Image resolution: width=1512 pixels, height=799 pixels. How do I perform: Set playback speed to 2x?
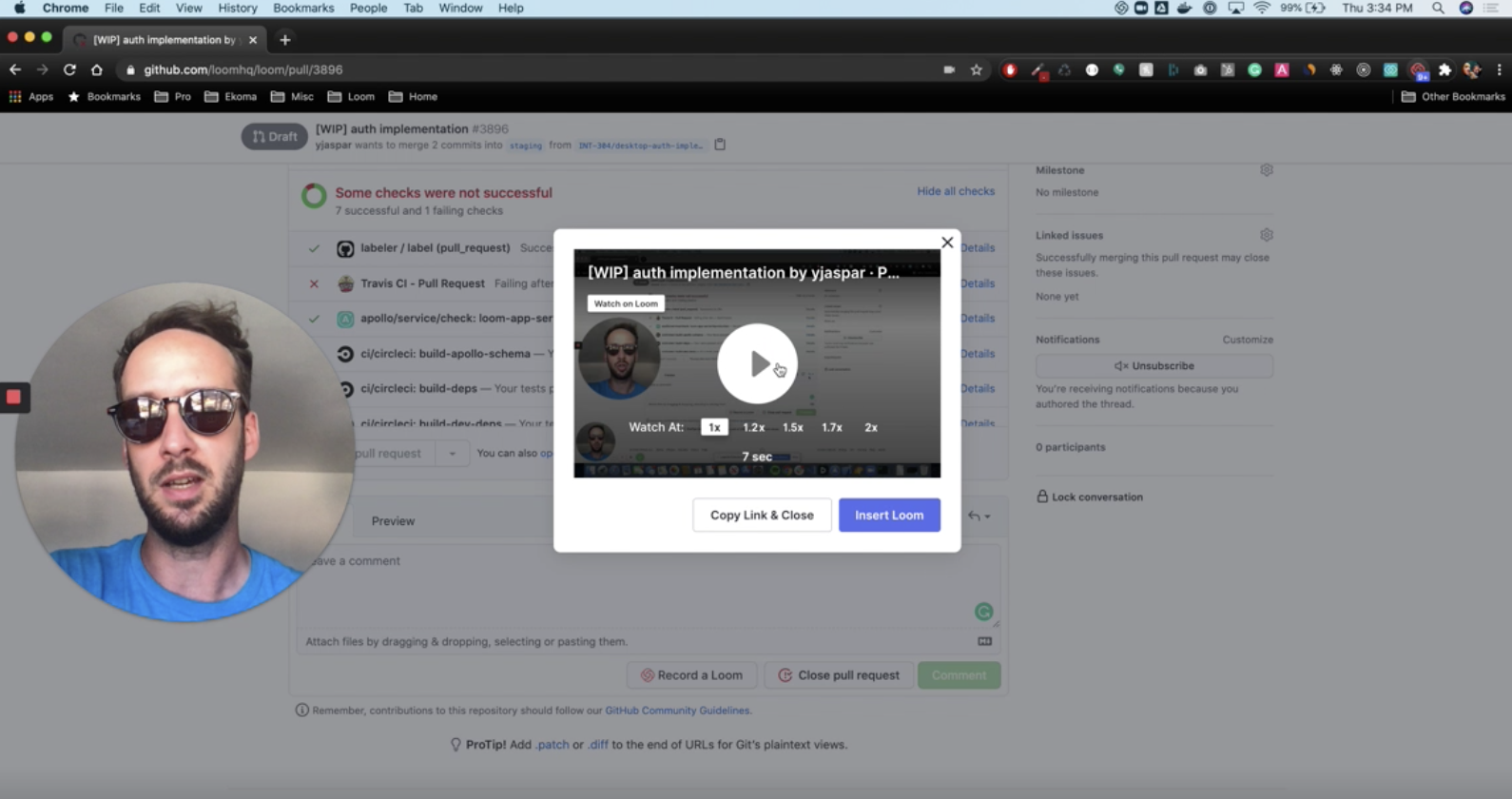(x=871, y=427)
